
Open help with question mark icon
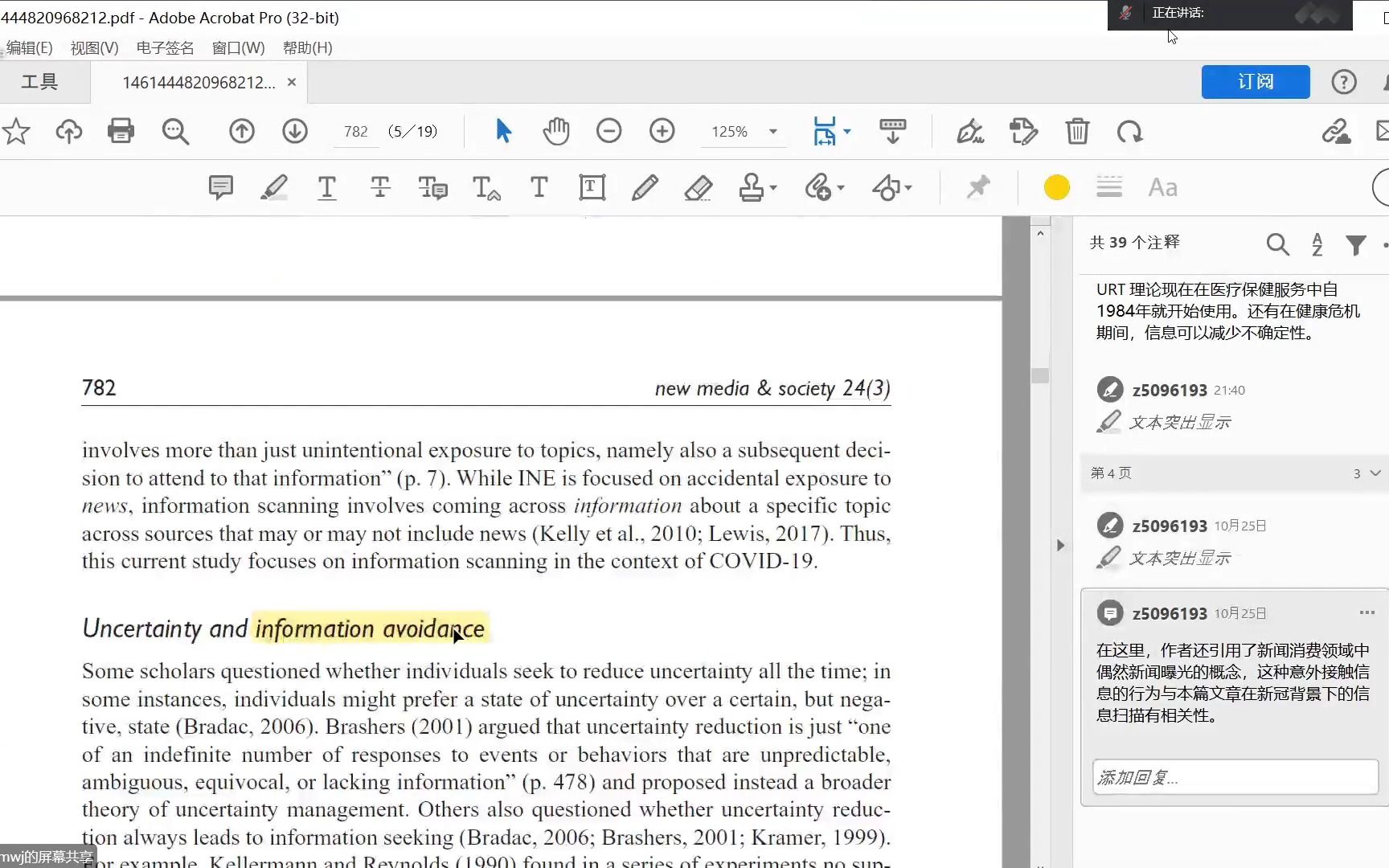(1343, 82)
